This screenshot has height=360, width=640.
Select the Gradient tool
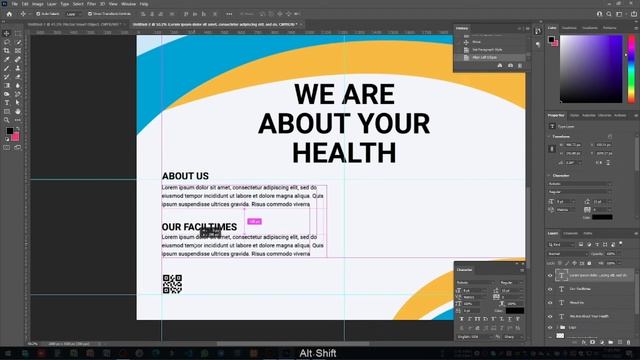pos(7,85)
